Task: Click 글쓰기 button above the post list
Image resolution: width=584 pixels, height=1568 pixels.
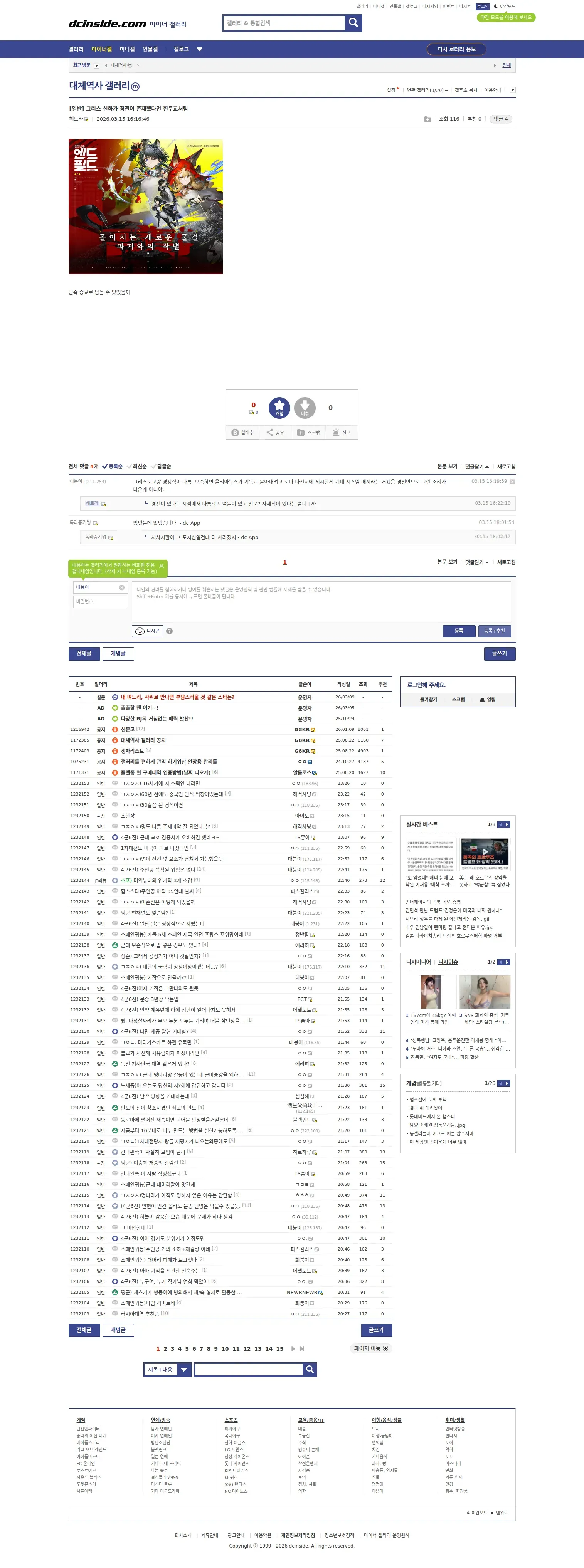Action: tap(499, 654)
